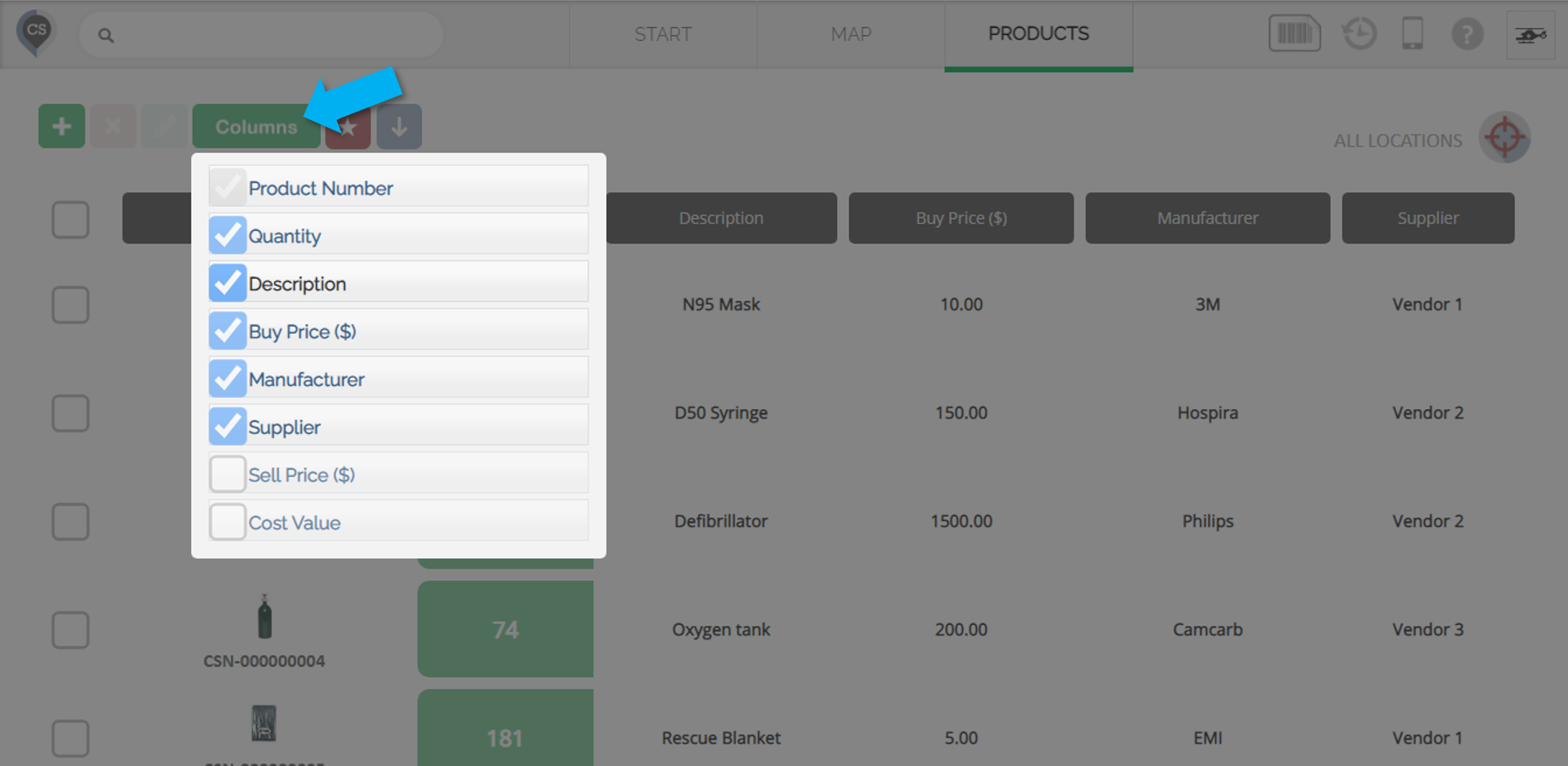The height and width of the screenshot is (766, 1568).
Task: Check the select-all header checkbox
Action: coord(70,220)
